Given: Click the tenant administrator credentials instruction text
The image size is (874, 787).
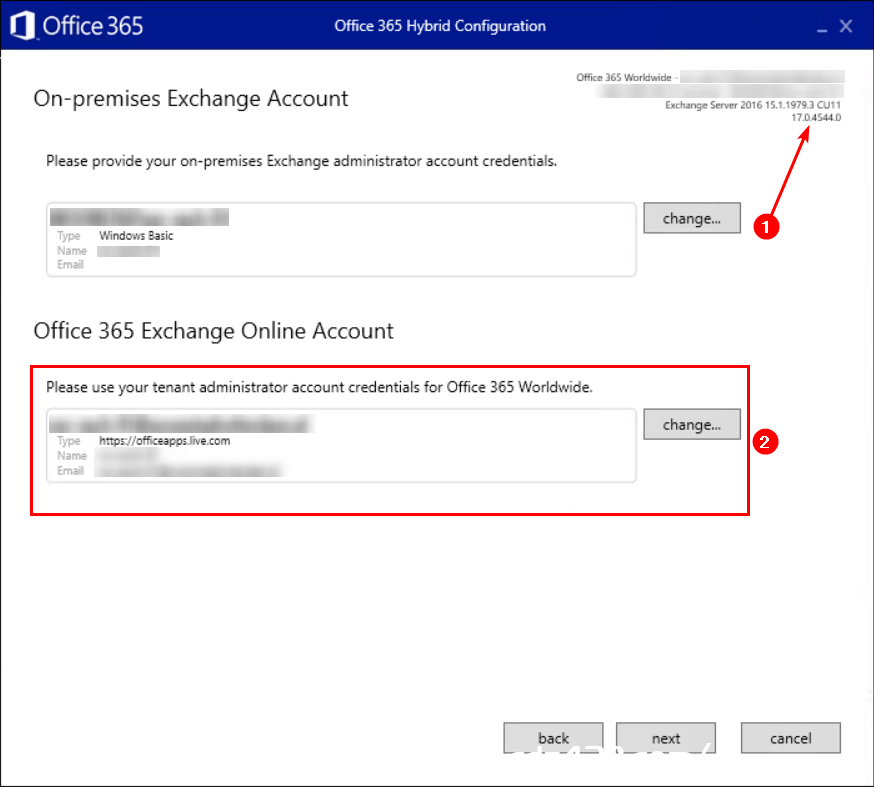Looking at the screenshot, I should coord(319,387).
